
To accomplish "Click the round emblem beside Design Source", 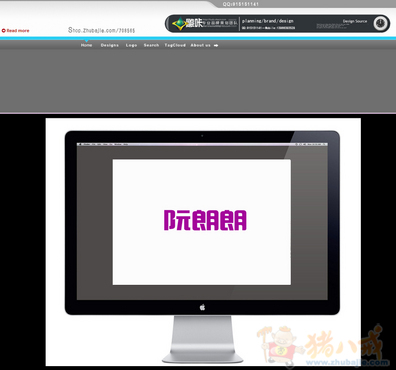I will pyautogui.click(x=380, y=24).
